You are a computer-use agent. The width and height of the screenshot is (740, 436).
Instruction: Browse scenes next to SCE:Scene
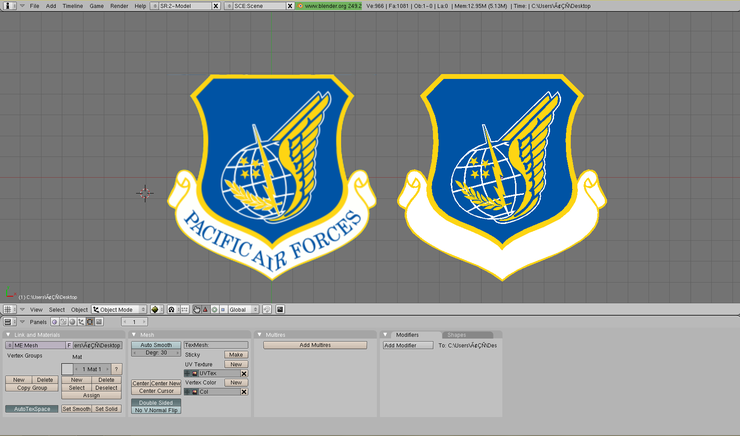(228, 6)
